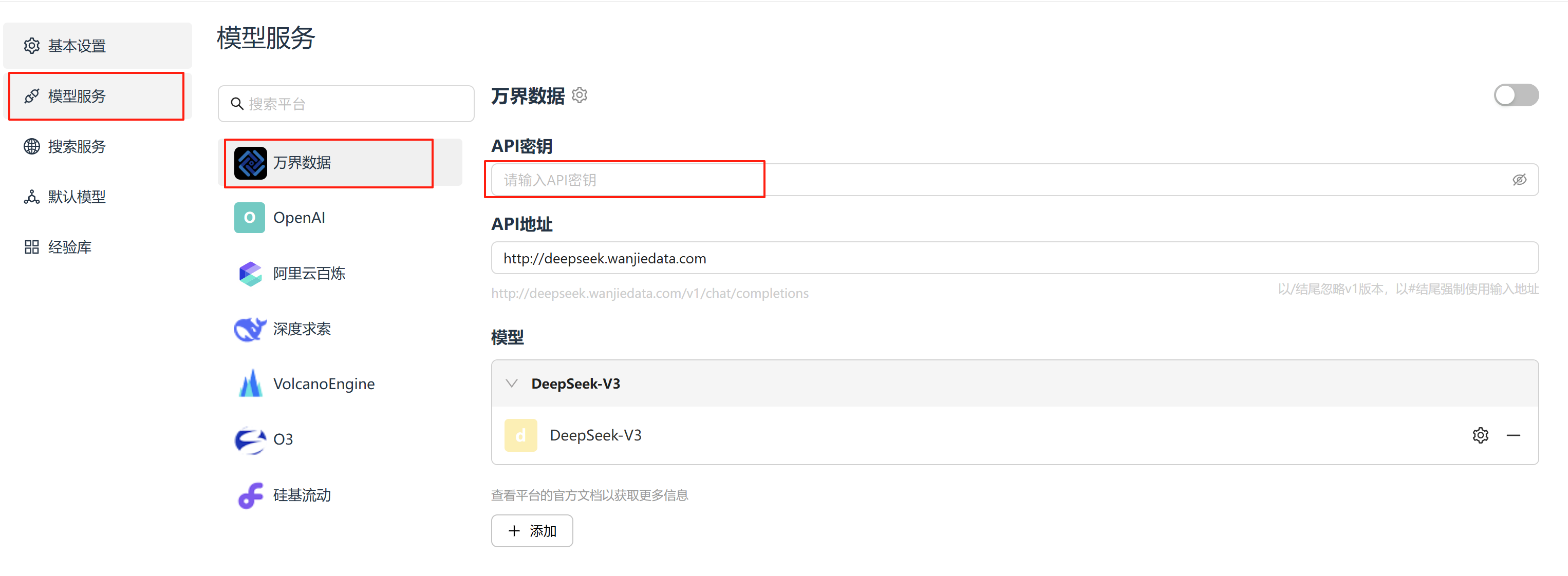Select the 万界数据 provider
Viewport: 1568px width, 576px height.
pyautogui.click(x=340, y=162)
